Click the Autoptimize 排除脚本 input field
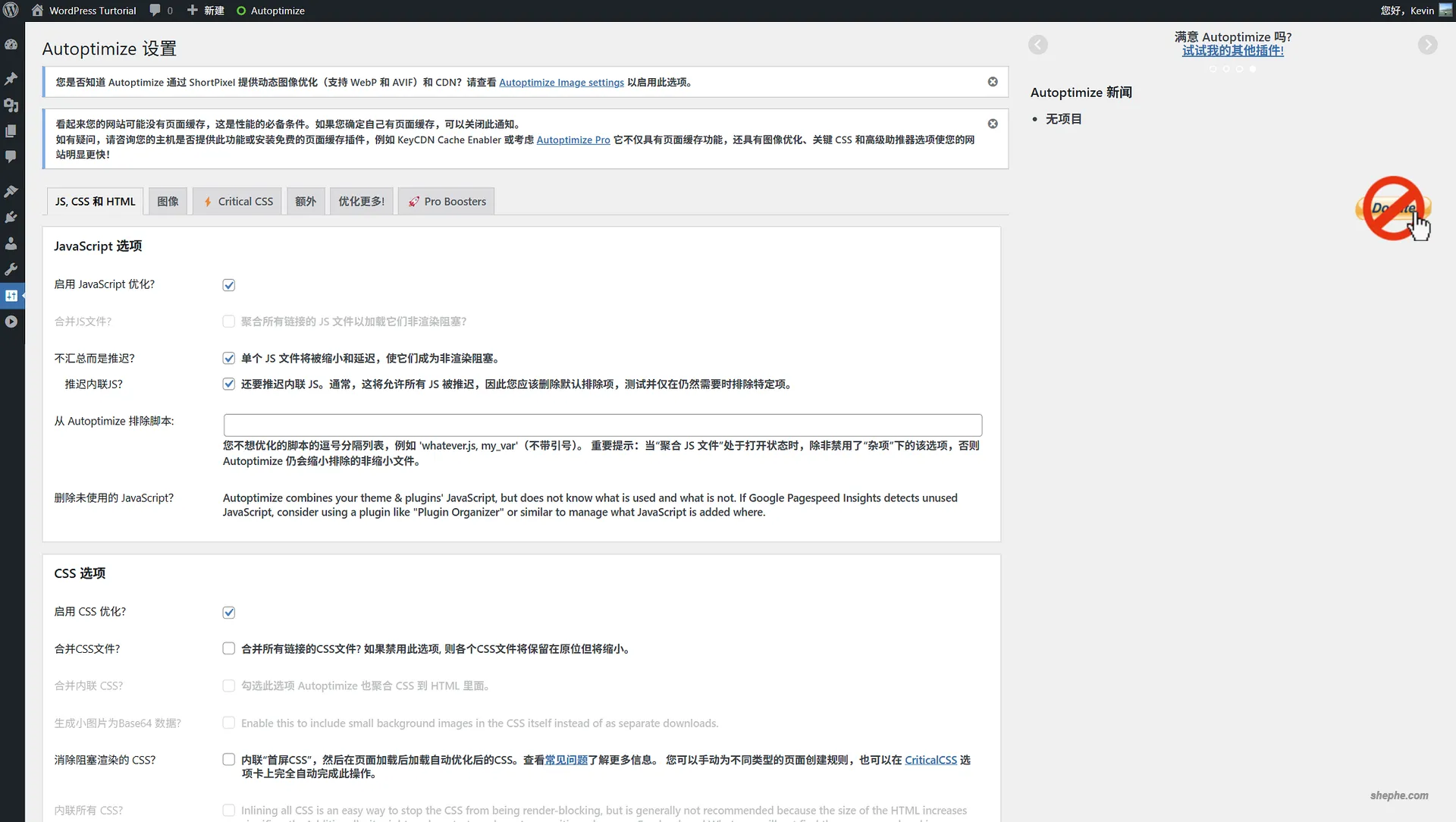1456x822 pixels. coord(602,424)
